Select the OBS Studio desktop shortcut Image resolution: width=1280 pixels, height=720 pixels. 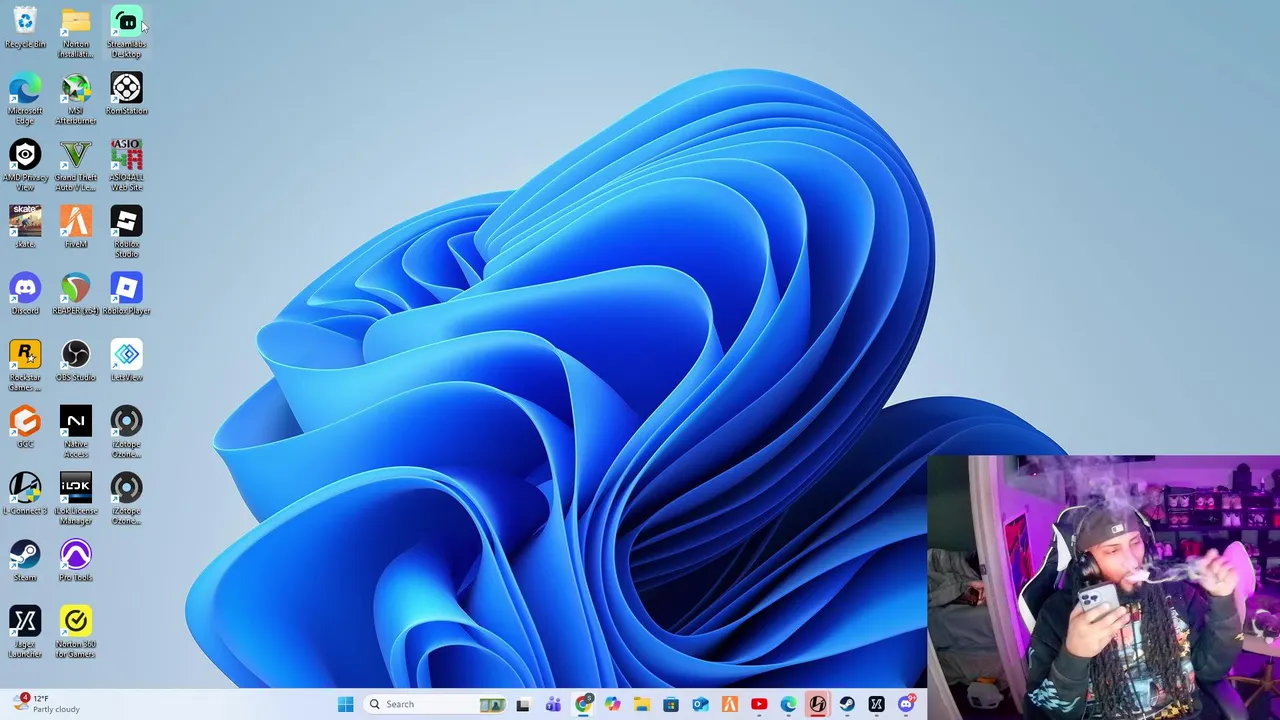pos(76,361)
